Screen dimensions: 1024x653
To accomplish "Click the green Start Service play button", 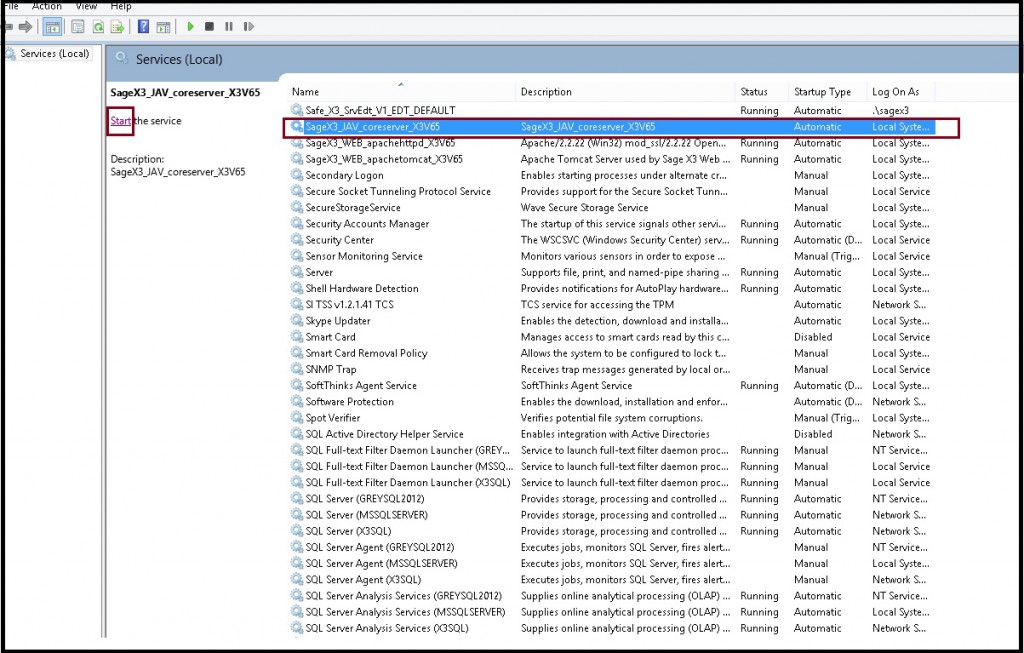I will 190,27.
